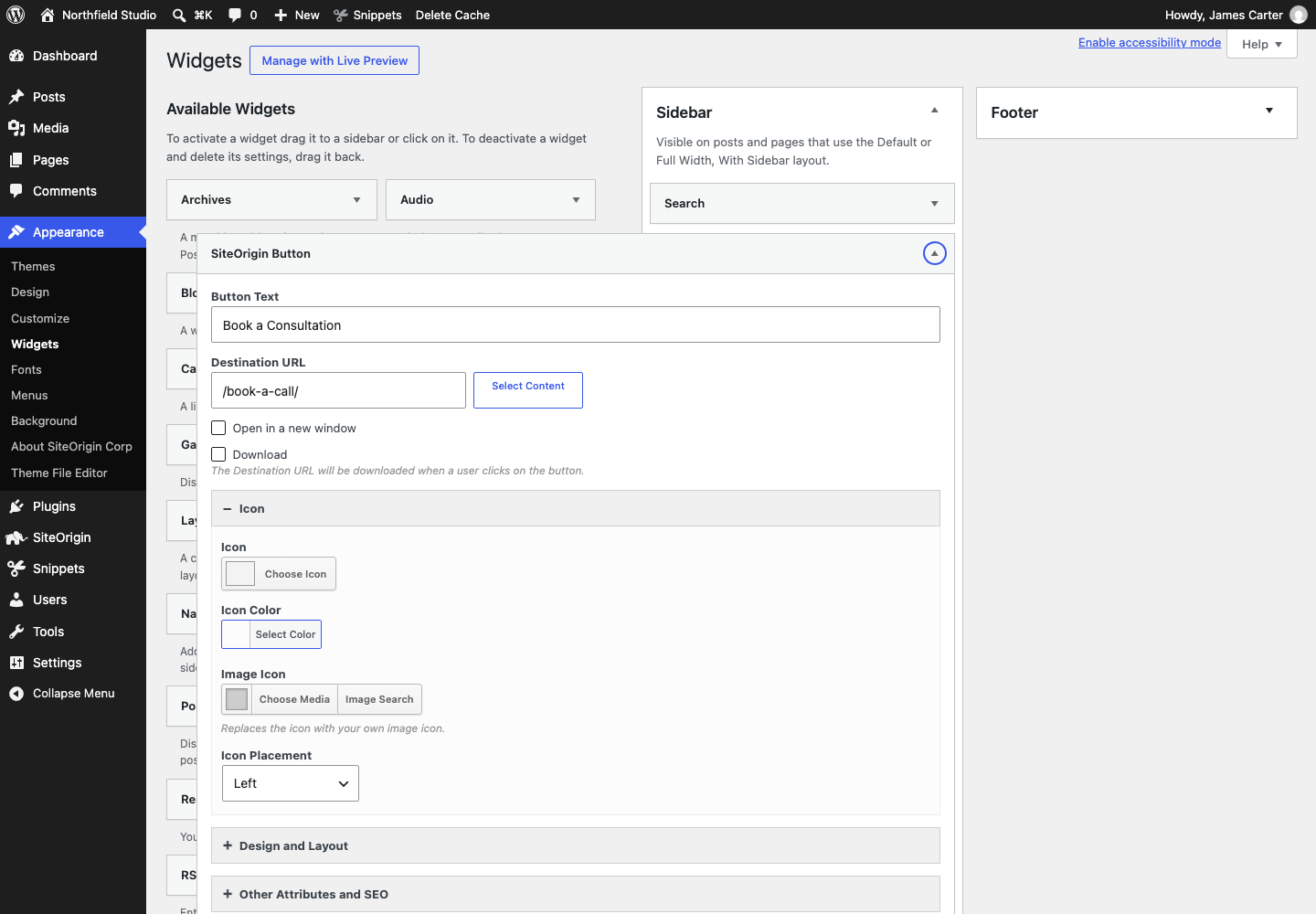This screenshot has height=914, width=1316.
Task: Open Menus under Appearance
Action: pyautogui.click(x=29, y=395)
